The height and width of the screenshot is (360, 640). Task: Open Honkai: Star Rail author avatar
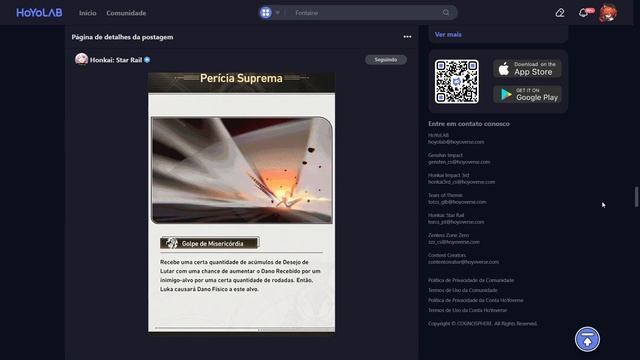(82, 60)
